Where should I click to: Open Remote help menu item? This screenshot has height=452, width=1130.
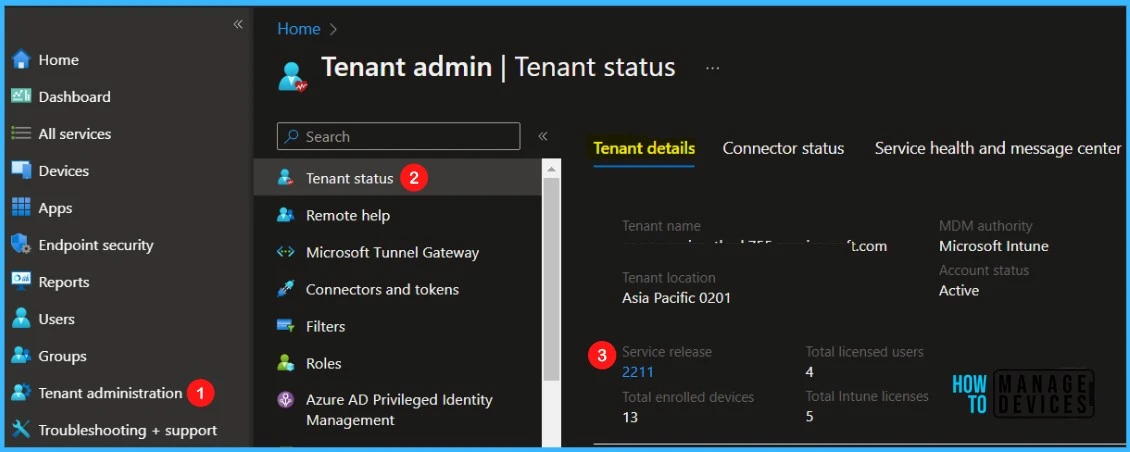397,215
